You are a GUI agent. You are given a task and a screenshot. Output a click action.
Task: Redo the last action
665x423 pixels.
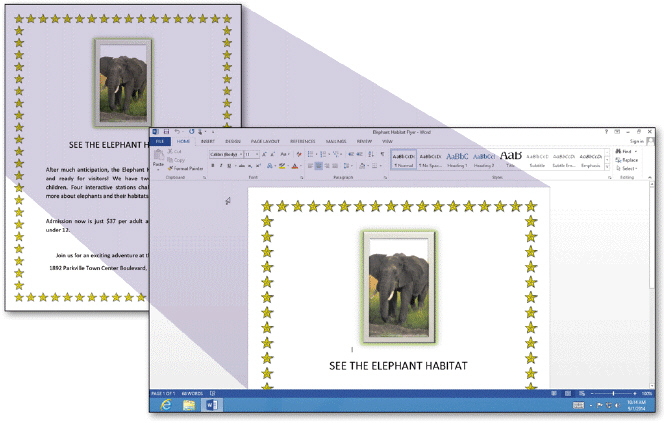pyautogui.click(x=192, y=132)
